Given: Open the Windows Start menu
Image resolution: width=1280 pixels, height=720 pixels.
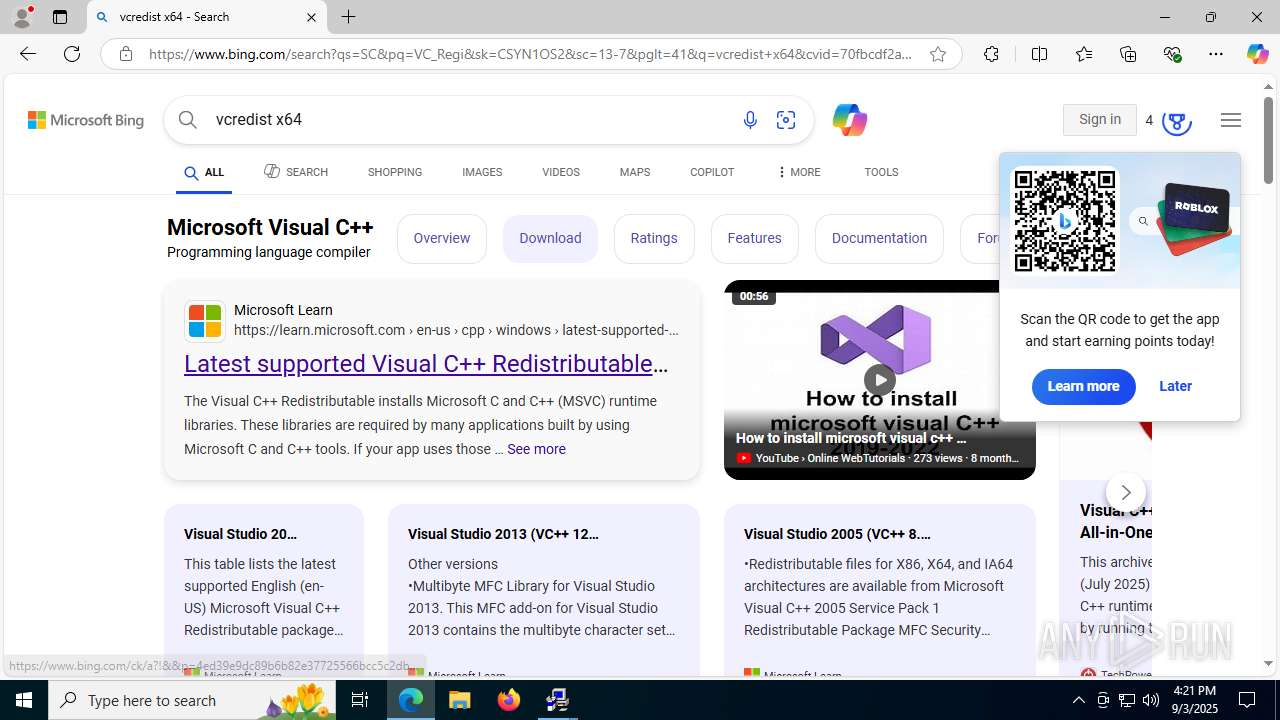Looking at the screenshot, I should coord(24,700).
